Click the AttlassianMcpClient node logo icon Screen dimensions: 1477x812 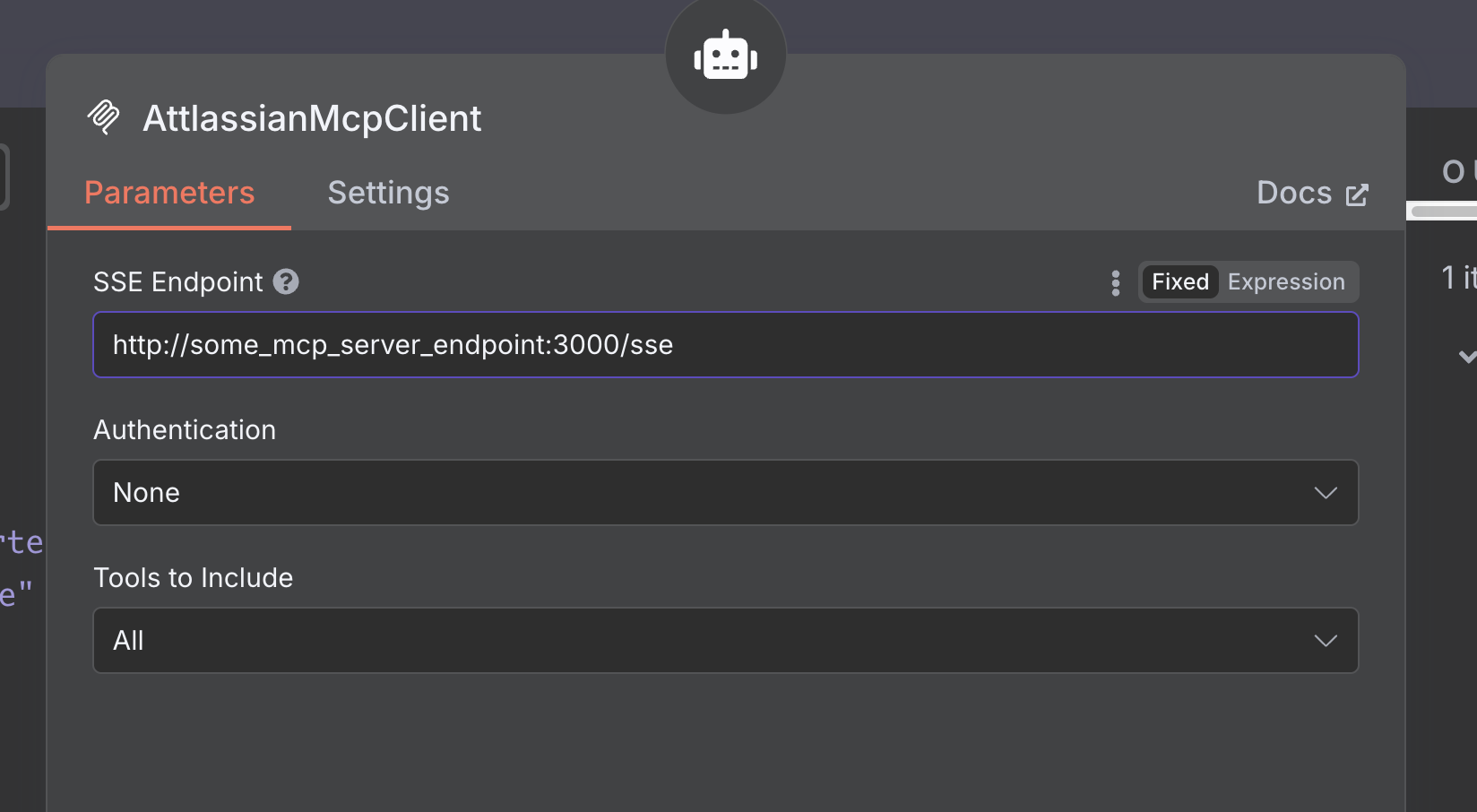(103, 117)
